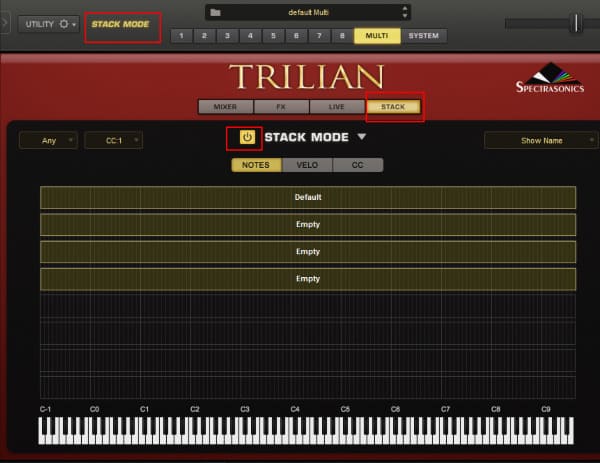Open the STACK tab
600x463 pixels.
click(393, 107)
